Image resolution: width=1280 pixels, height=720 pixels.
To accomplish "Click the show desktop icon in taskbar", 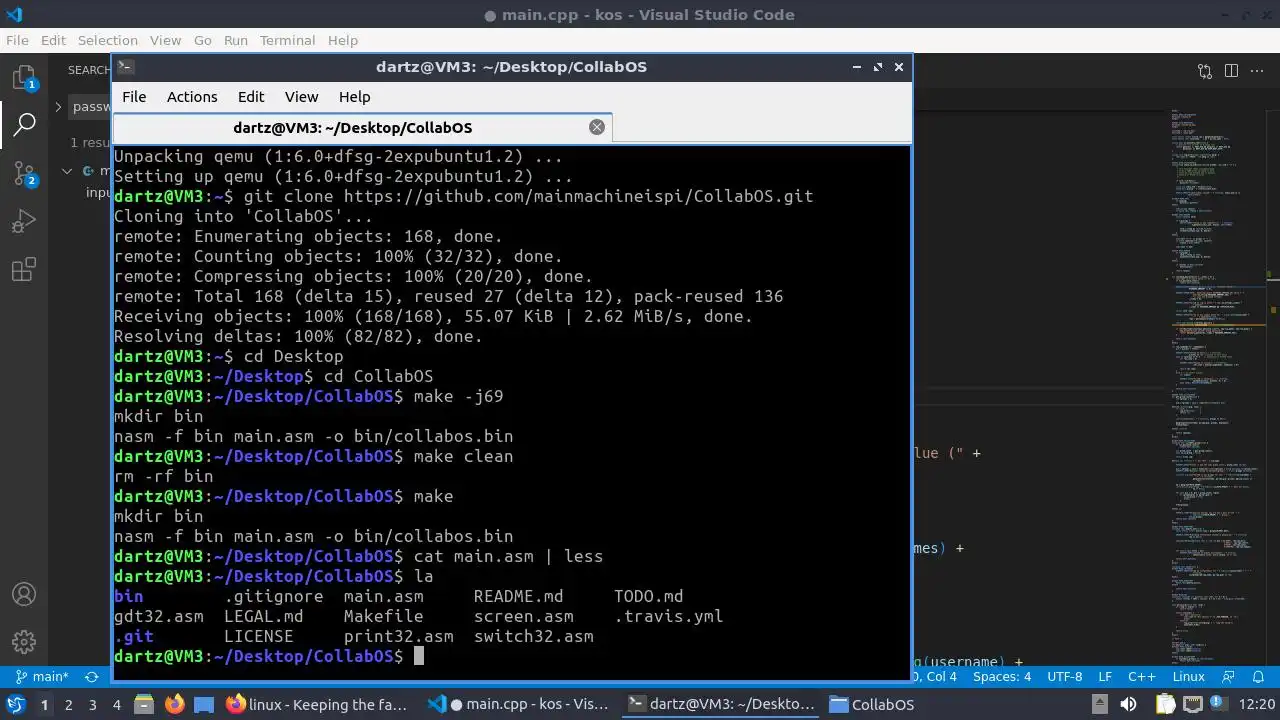I will (x=203, y=705).
